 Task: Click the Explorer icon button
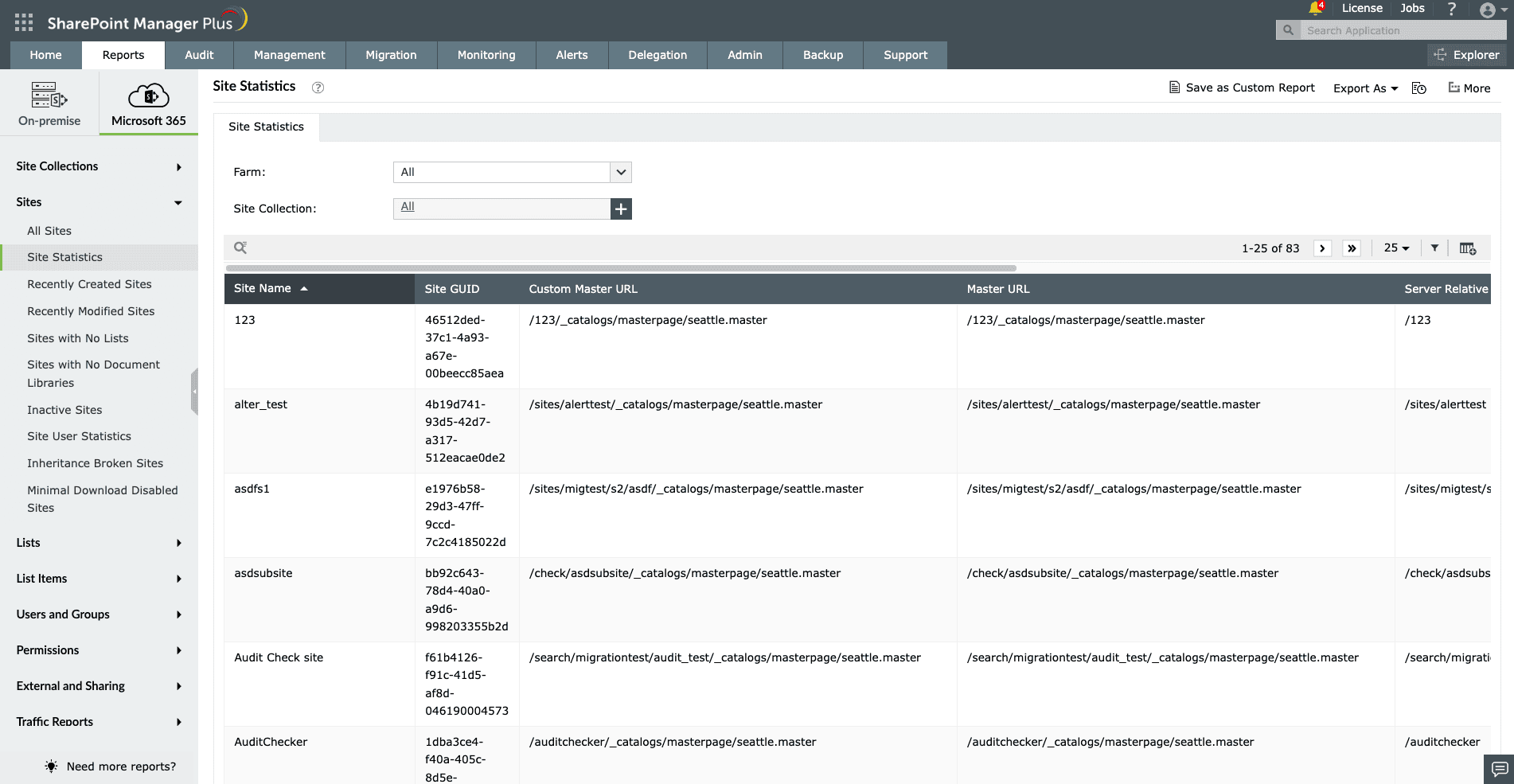coord(1468,55)
